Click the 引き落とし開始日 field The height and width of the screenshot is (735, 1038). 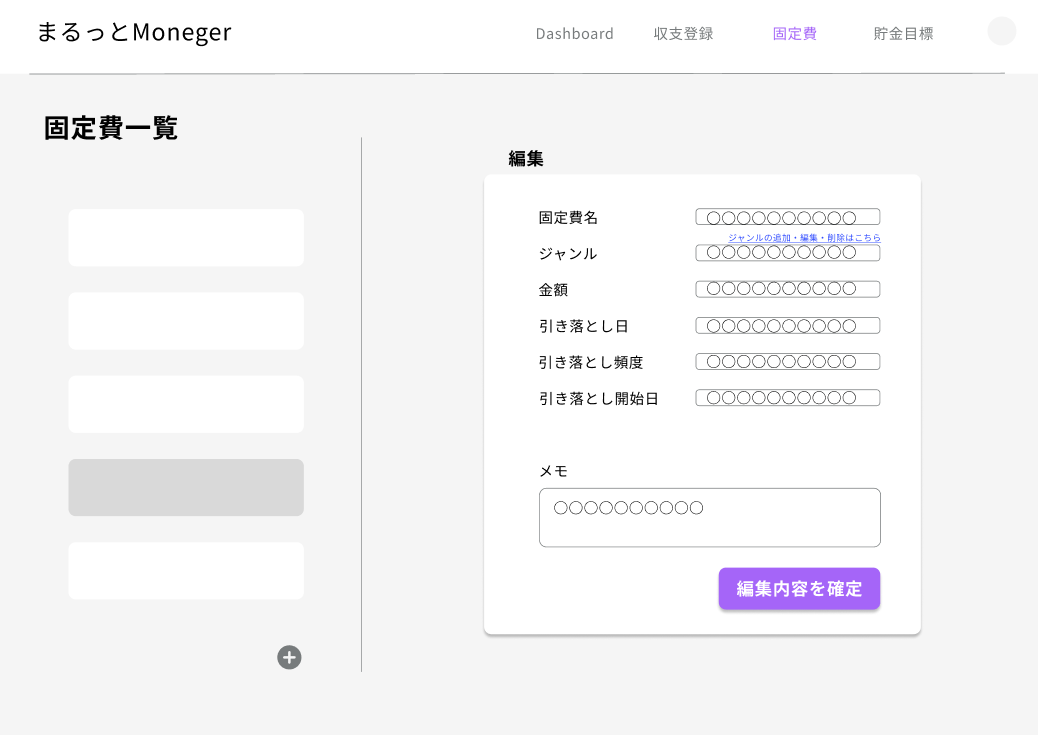[788, 398]
